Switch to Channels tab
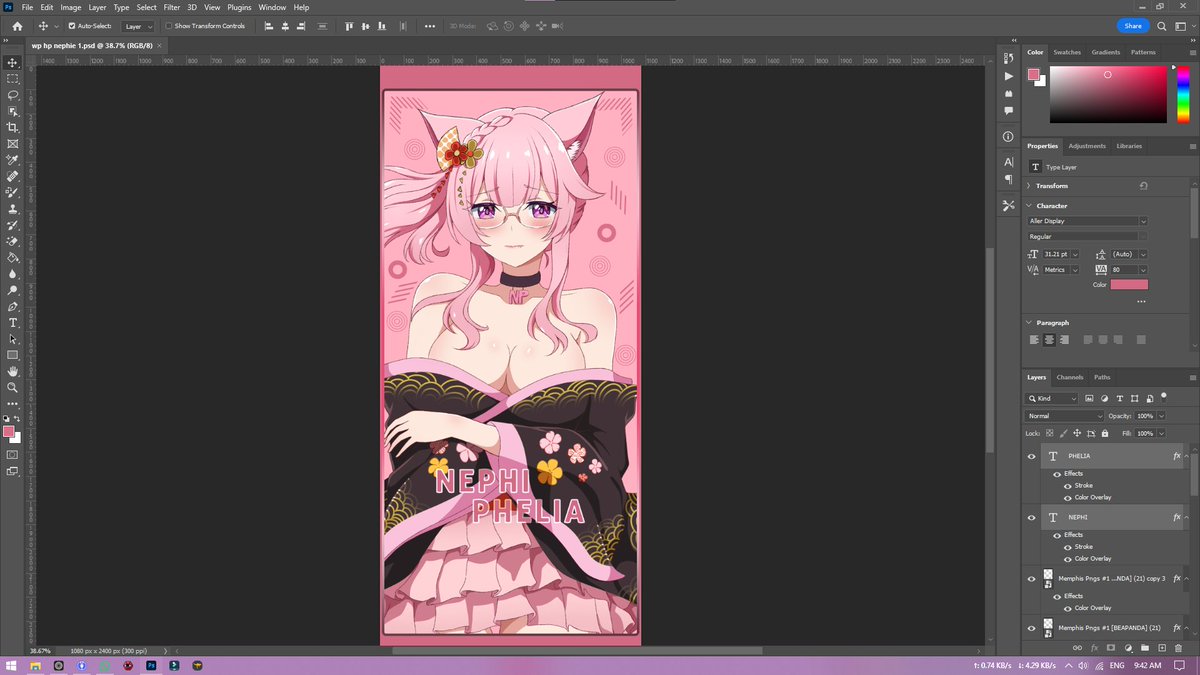Image resolution: width=1200 pixels, height=675 pixels. click(x=1070, y=377)
